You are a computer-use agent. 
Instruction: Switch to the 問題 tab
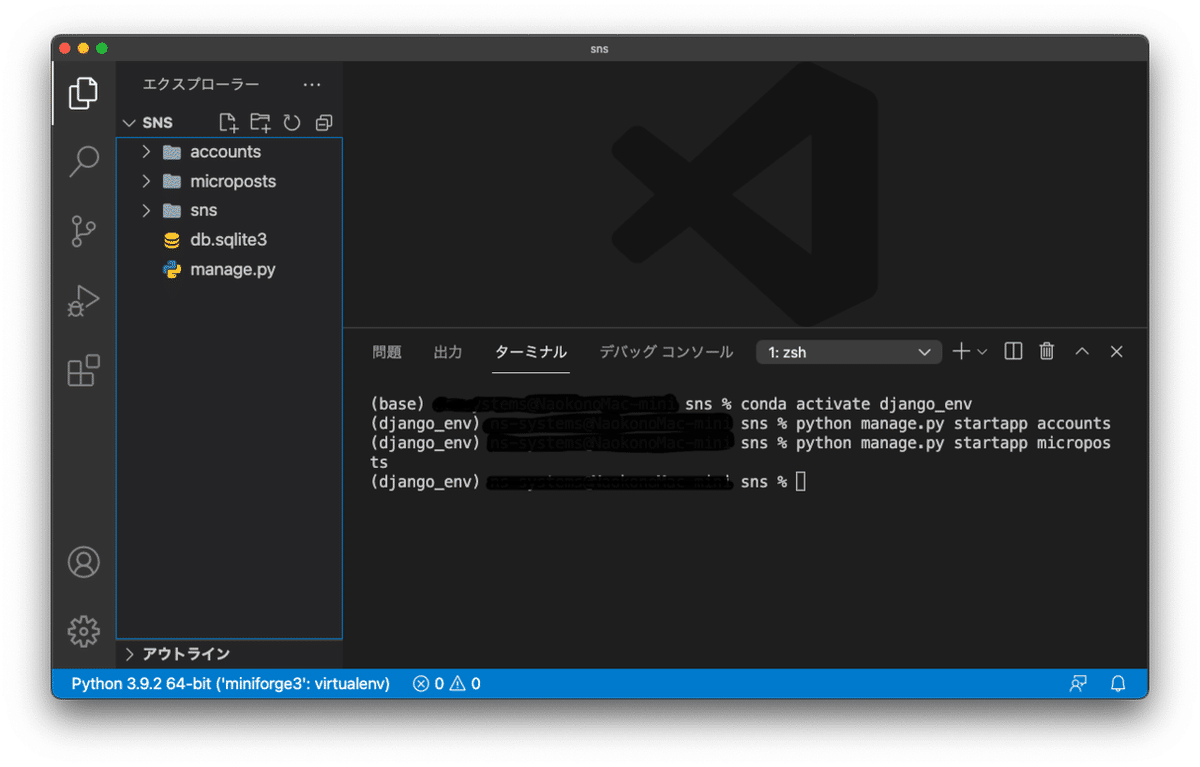(x=386, y=351)
